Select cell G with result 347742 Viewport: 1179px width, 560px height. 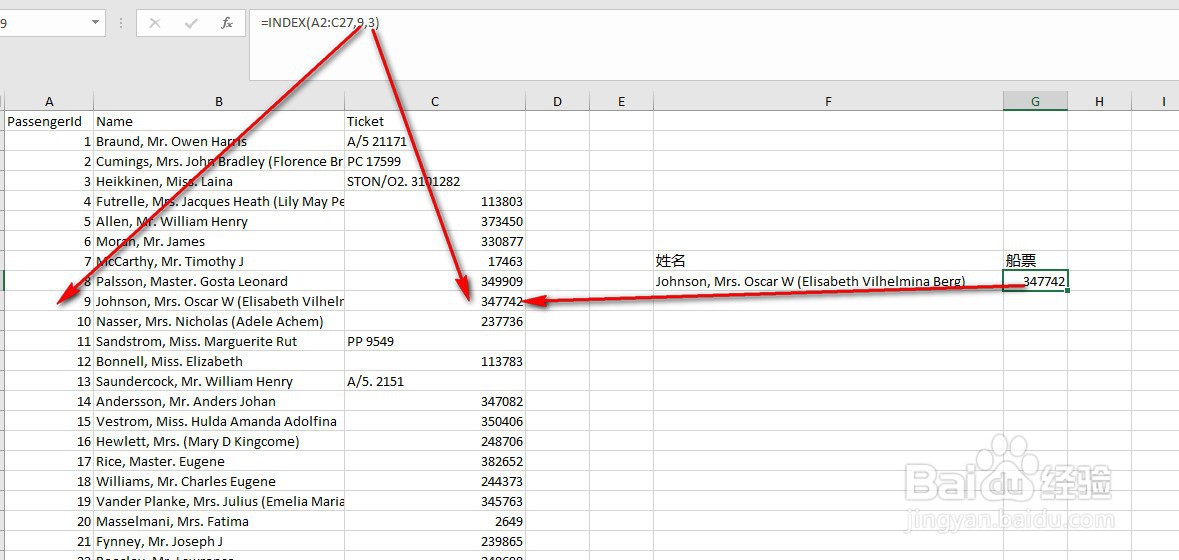1035,281
